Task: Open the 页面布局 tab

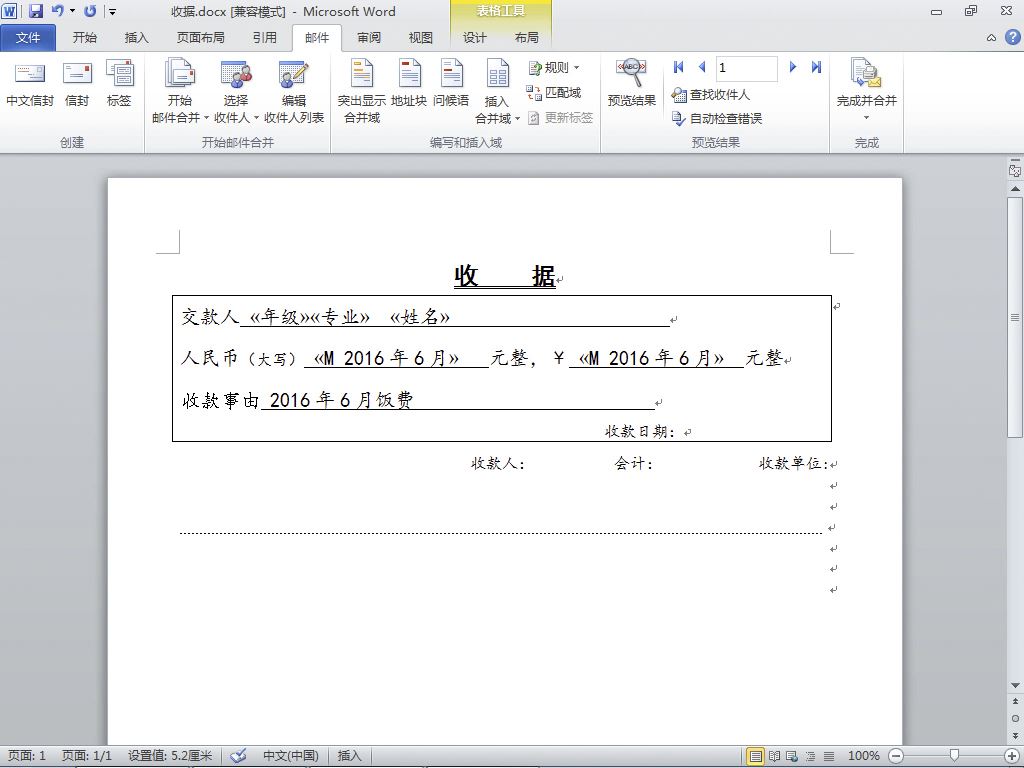Action: 200,38
